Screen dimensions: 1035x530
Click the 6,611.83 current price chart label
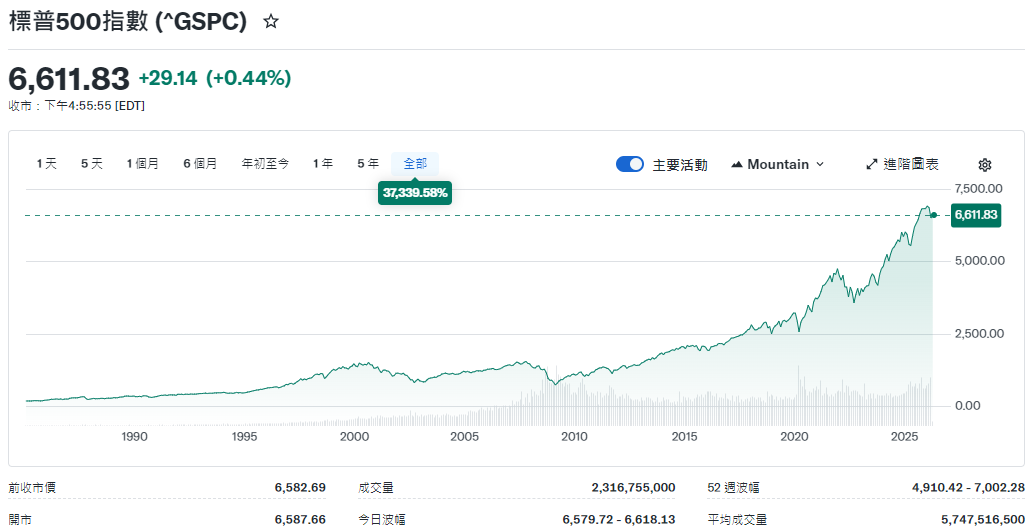[976, 215]
